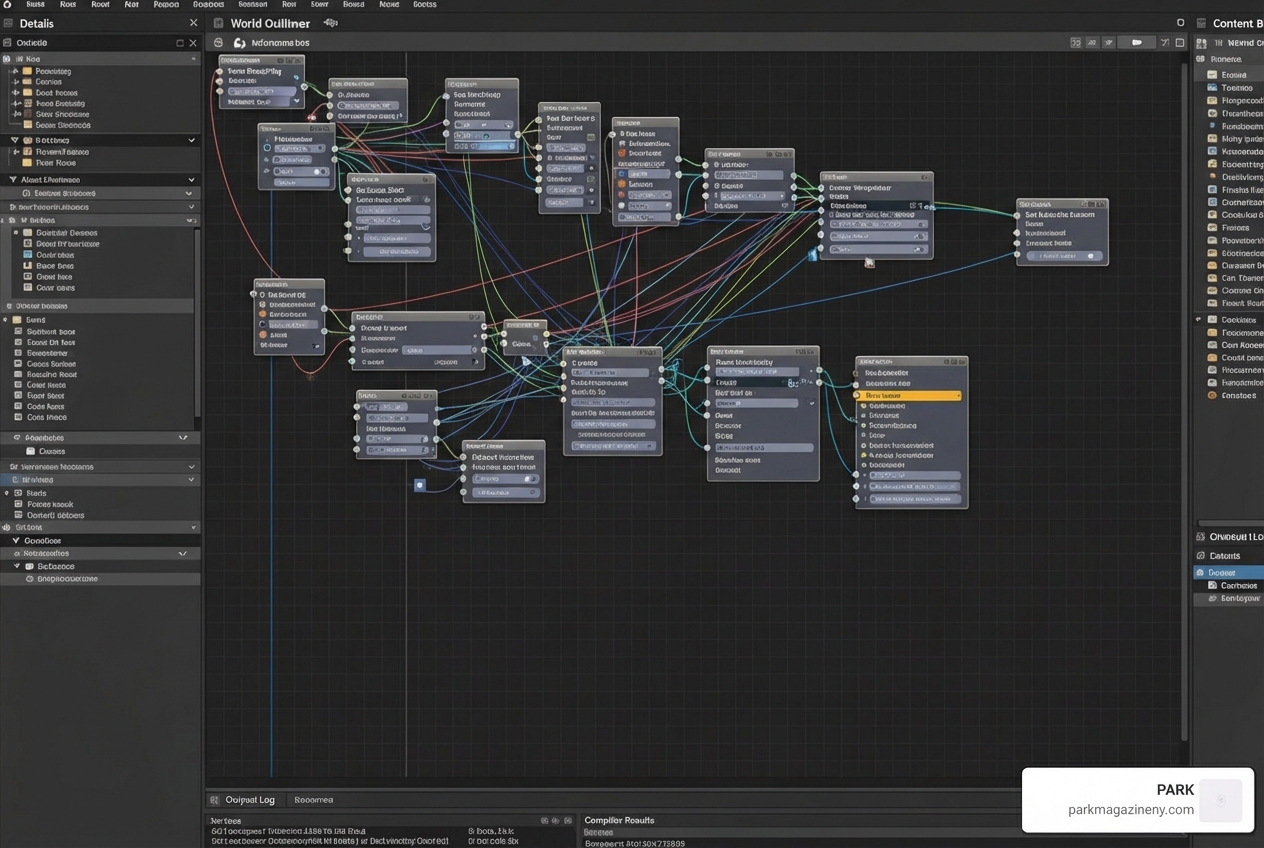Switch to the Output Log tab

(250, 800)
